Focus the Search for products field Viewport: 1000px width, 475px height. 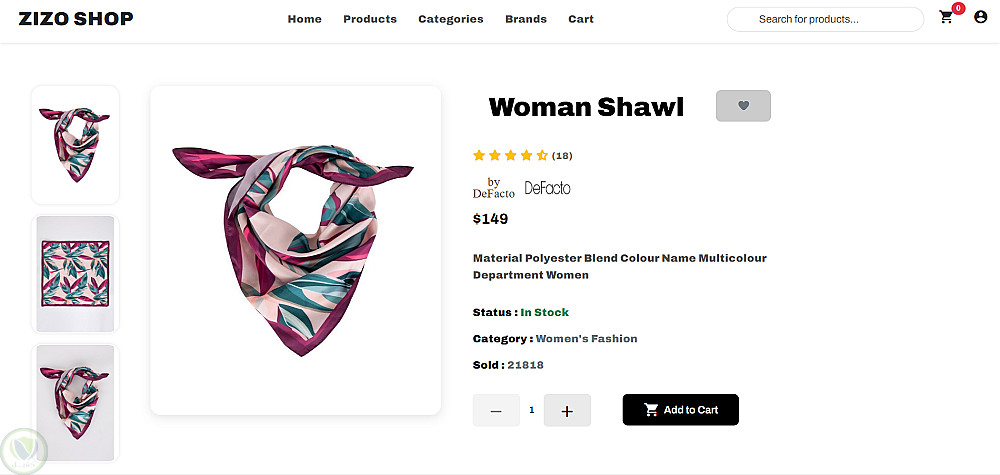tap(825, 19)
